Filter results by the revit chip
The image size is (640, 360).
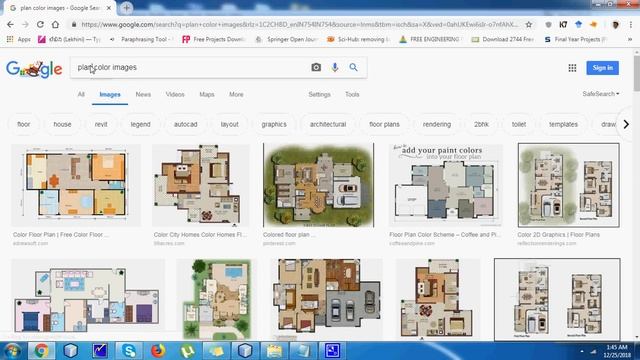101,124
